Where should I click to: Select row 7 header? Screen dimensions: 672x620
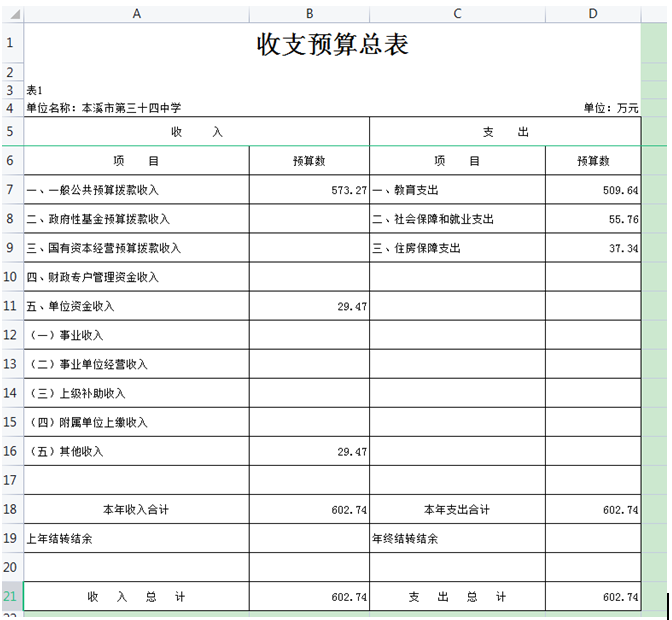[10, 189]
